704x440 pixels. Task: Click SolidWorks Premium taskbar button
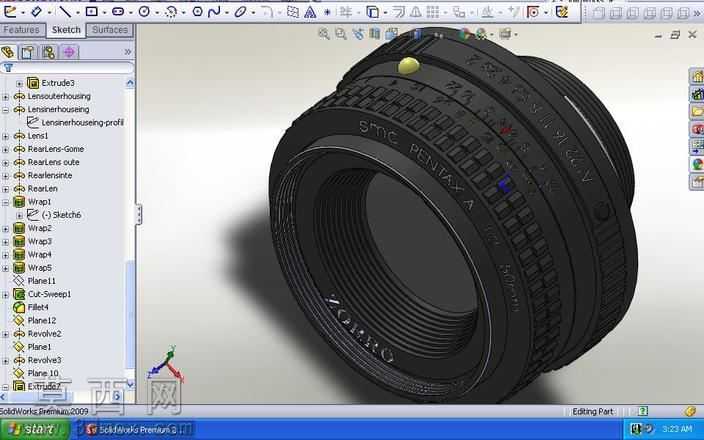tap(138, 430)
